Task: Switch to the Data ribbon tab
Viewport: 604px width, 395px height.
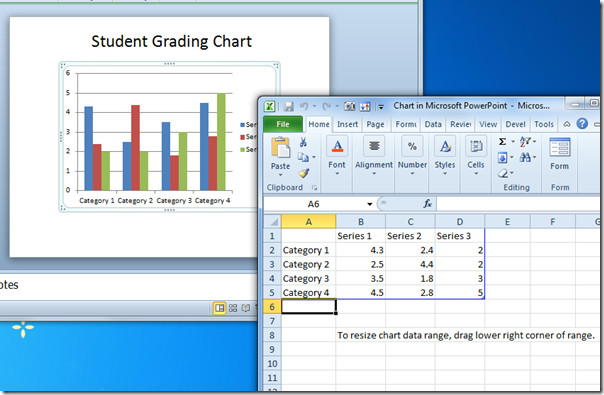Action: pyautogui.click(x=433, y=124)
